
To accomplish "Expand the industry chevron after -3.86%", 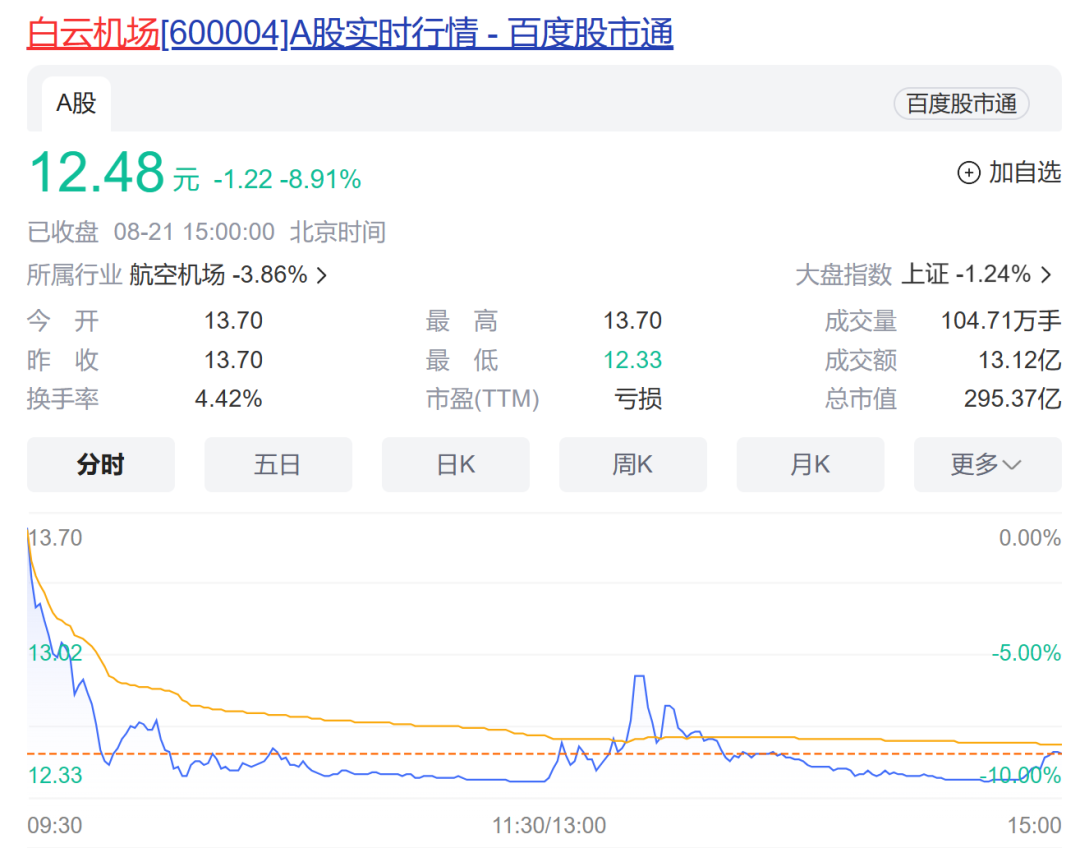I will (x=322, y=276).
